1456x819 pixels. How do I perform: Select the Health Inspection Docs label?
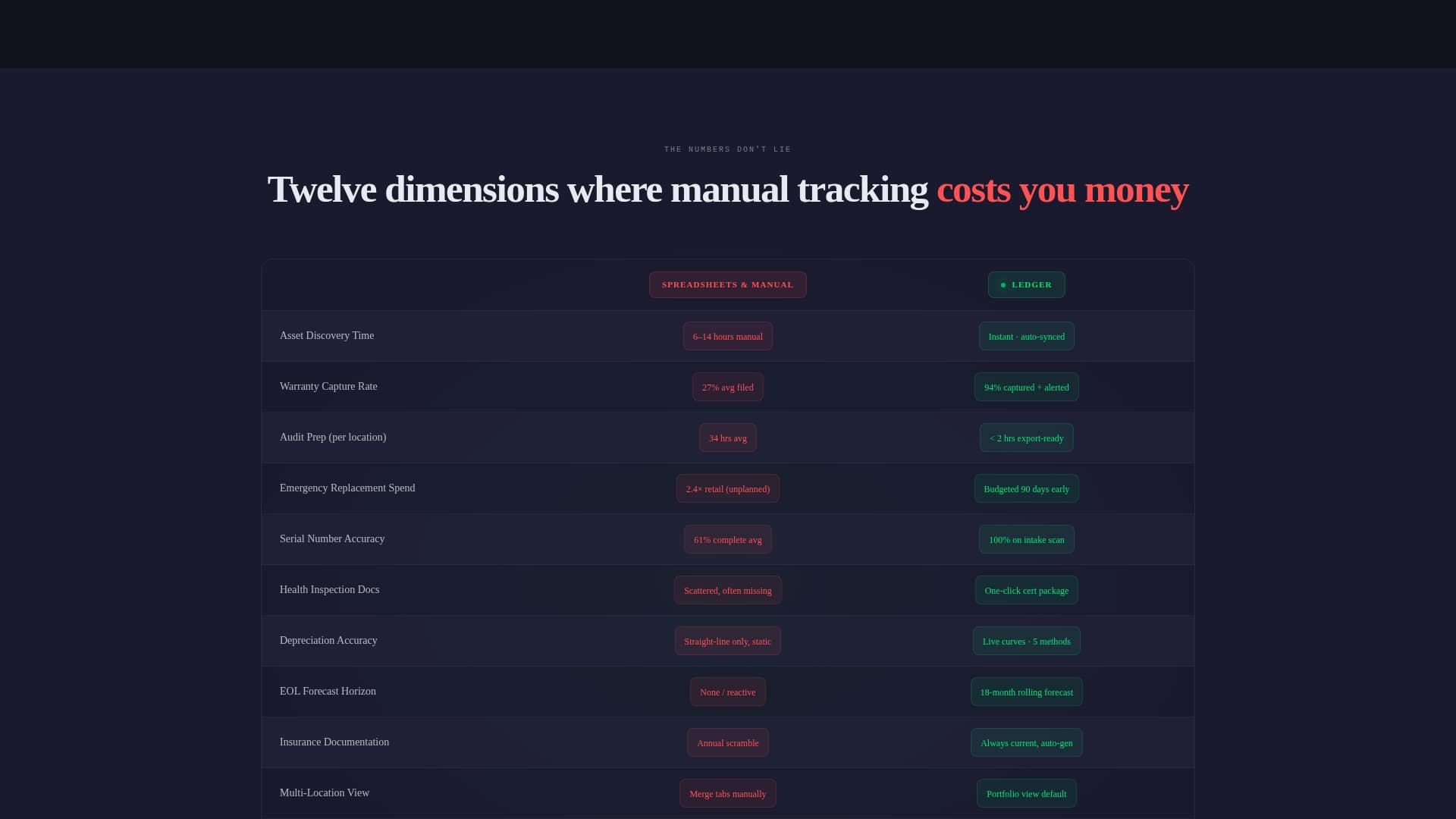point(329,590)
